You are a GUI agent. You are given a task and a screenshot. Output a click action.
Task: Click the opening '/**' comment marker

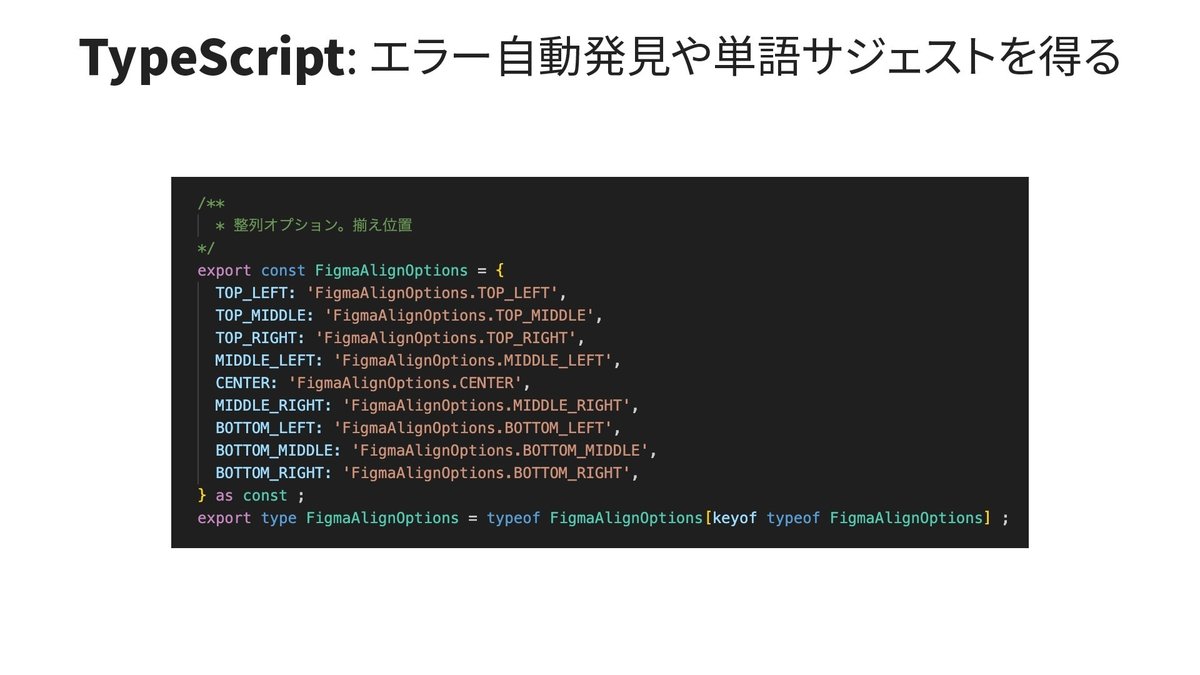coord(211,203)
